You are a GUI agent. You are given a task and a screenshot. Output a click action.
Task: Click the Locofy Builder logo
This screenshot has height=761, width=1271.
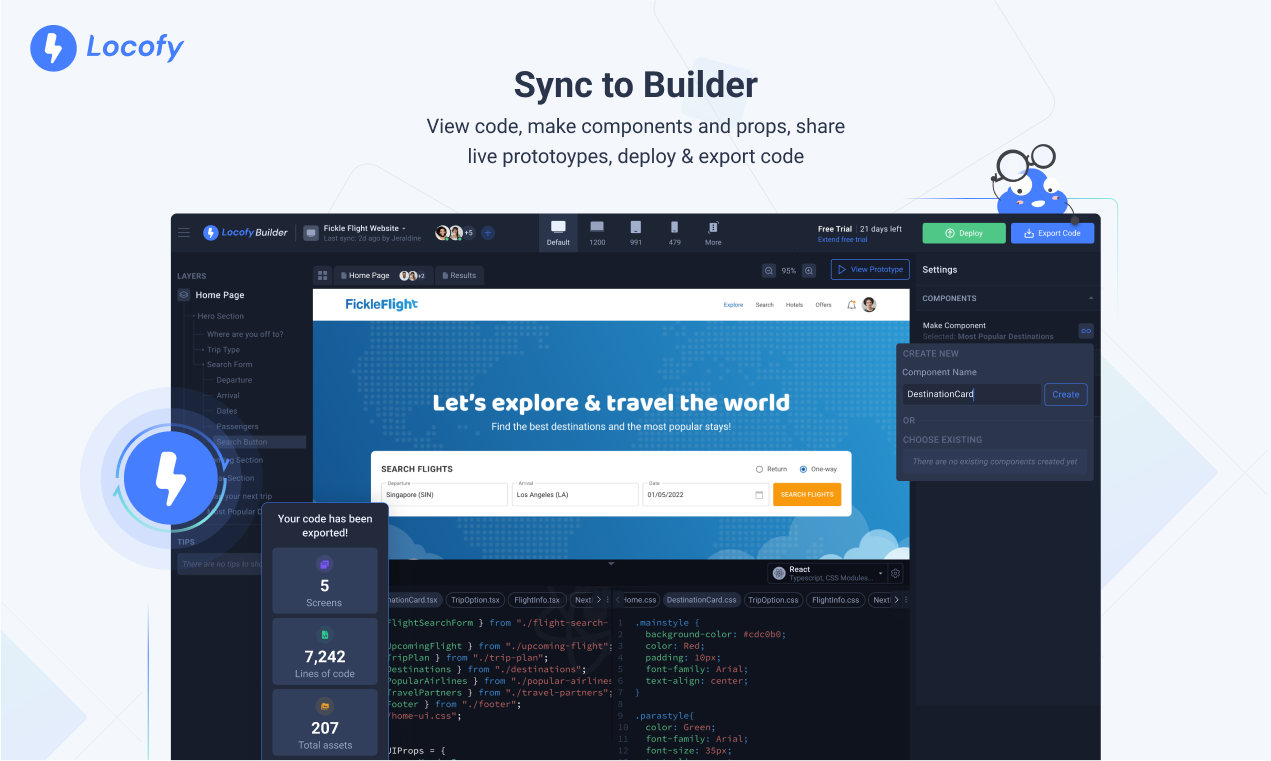click(x=245, y=233)
